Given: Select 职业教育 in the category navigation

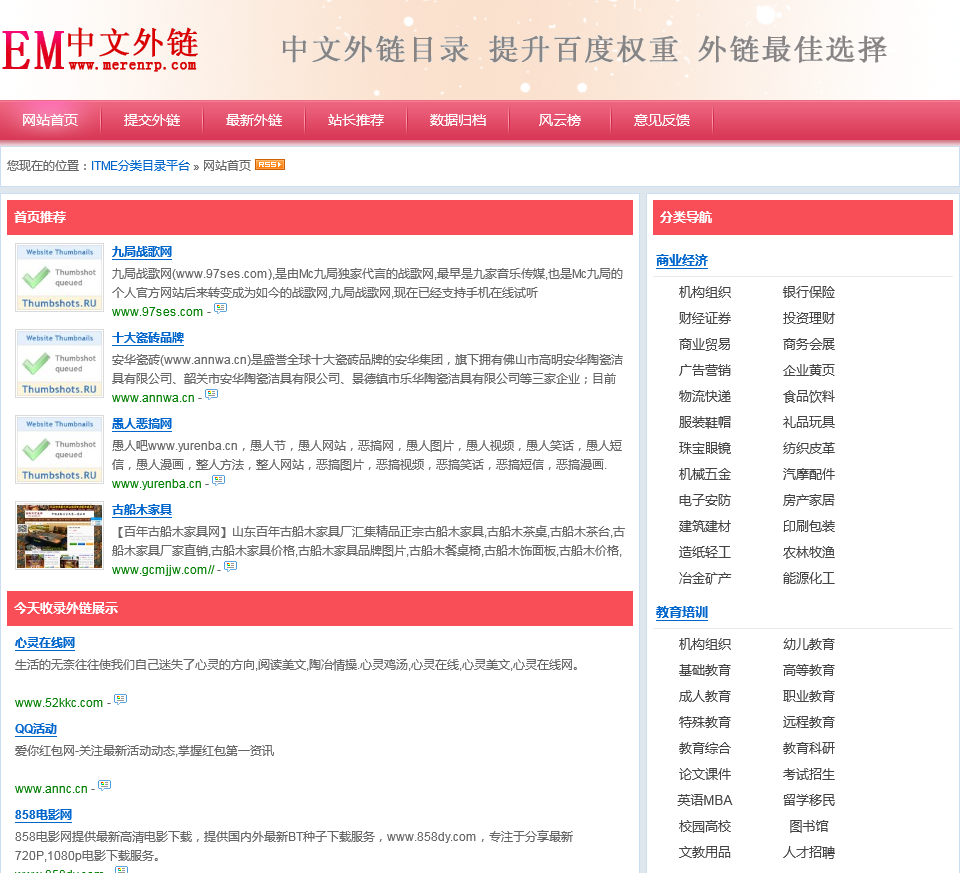Looking at the screenshot, I should [808, 697].
